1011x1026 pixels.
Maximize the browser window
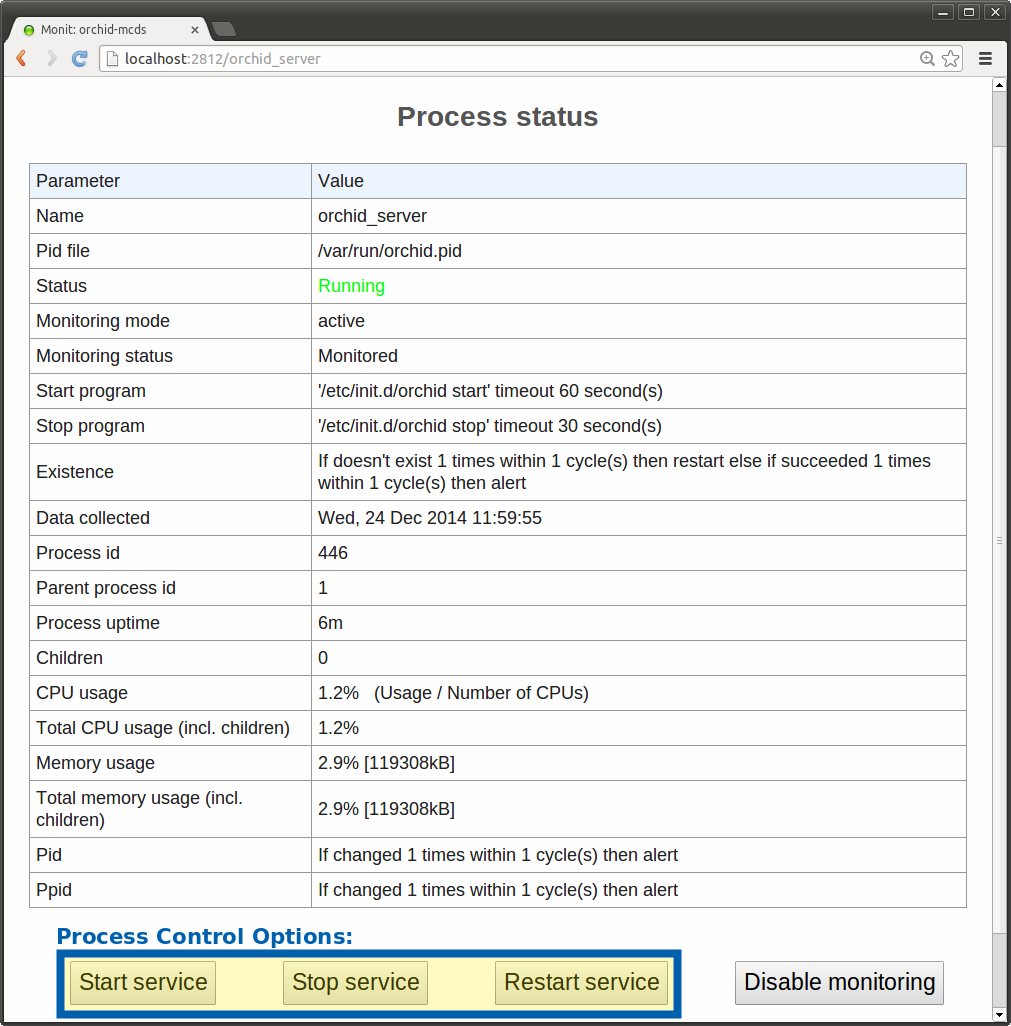click(x=969, y=12)
